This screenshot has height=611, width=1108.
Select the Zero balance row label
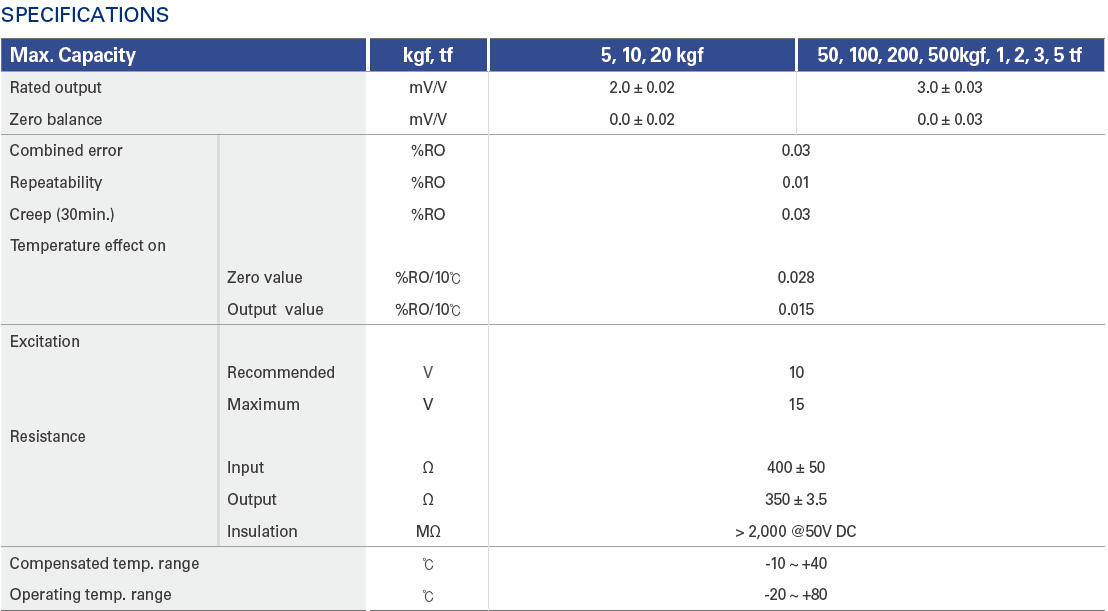(56, 119)
